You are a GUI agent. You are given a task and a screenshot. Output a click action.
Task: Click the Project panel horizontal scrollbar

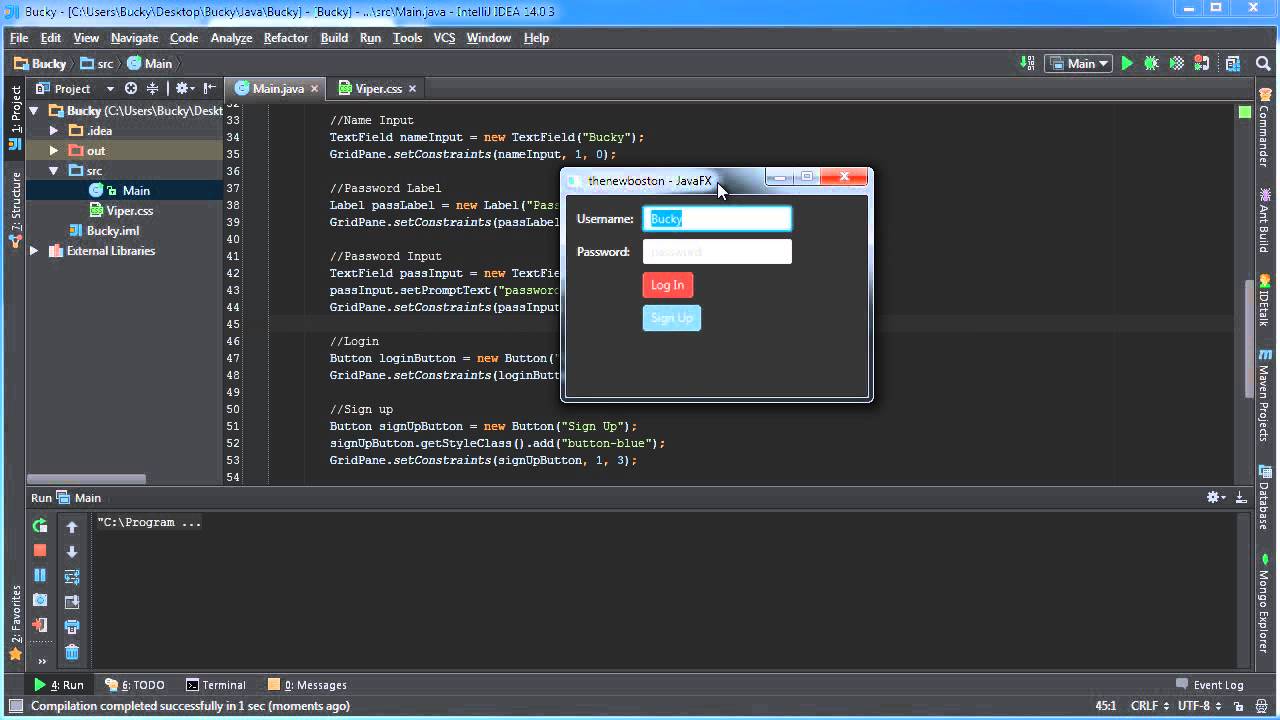point(87,479)
